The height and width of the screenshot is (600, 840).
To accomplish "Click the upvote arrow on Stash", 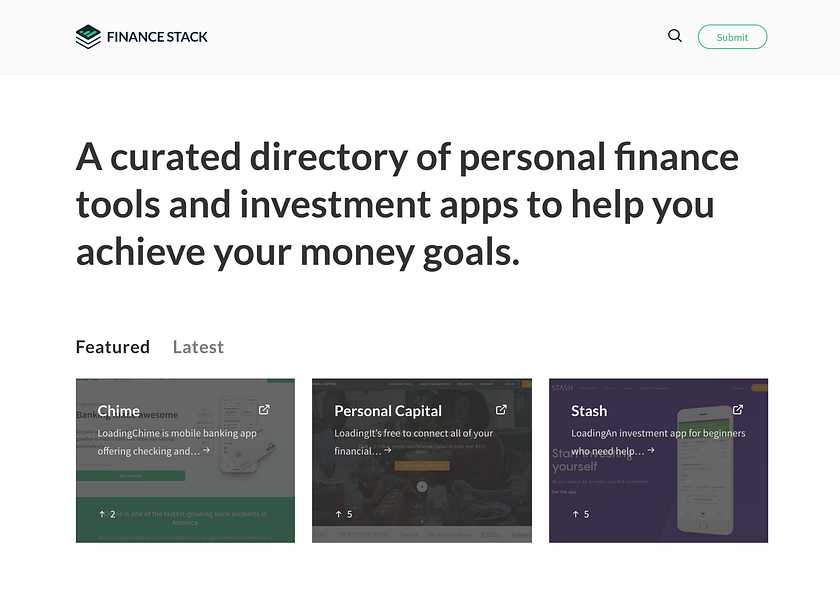I will click(574, 513).
